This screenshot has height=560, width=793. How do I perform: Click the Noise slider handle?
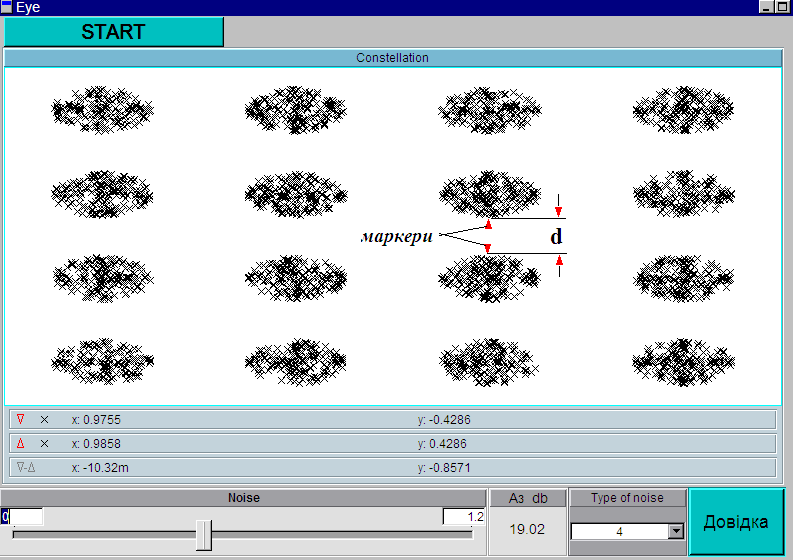pyautogui.click(x=204, y=535)
